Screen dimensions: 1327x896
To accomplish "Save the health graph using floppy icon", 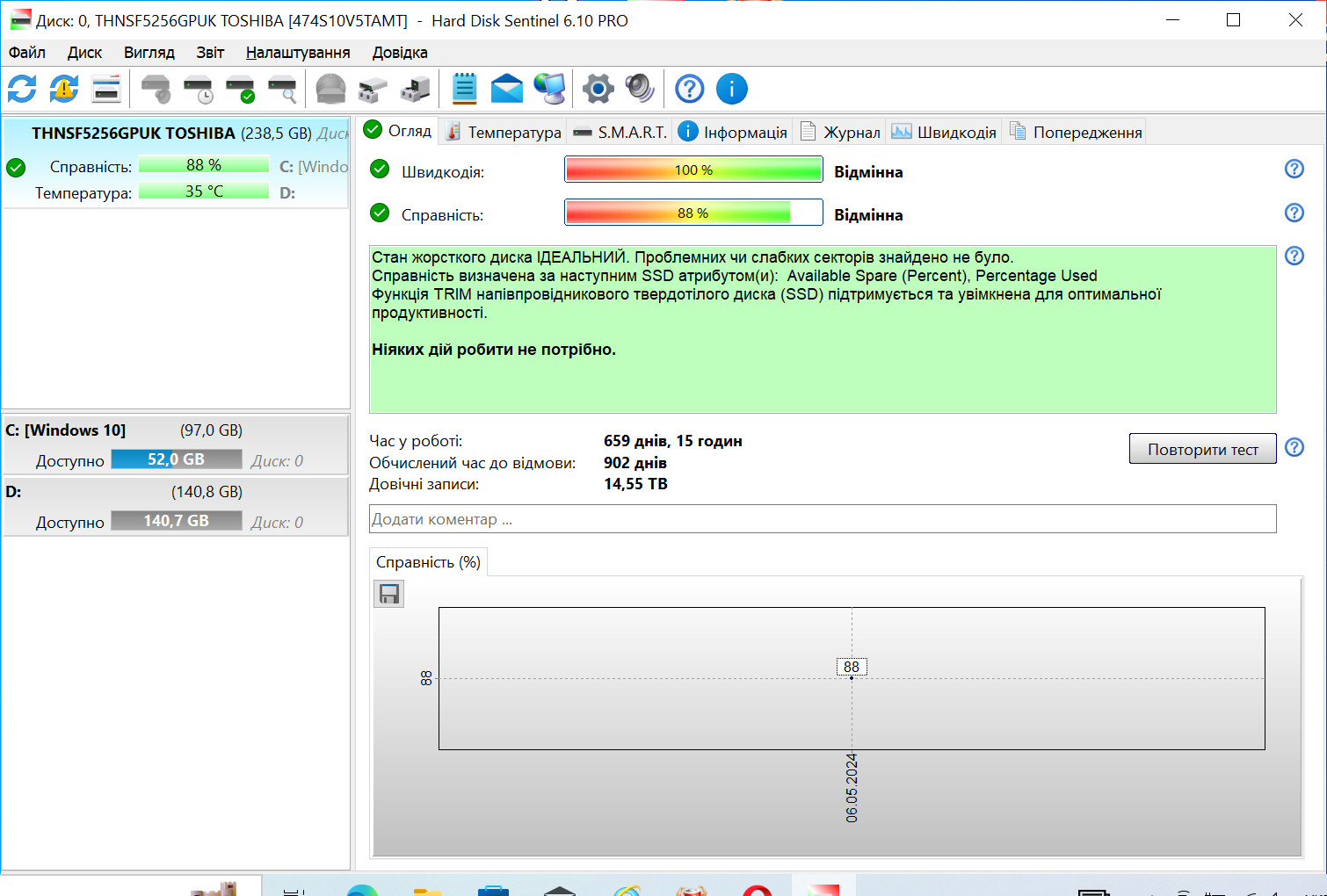I will 389,595.
